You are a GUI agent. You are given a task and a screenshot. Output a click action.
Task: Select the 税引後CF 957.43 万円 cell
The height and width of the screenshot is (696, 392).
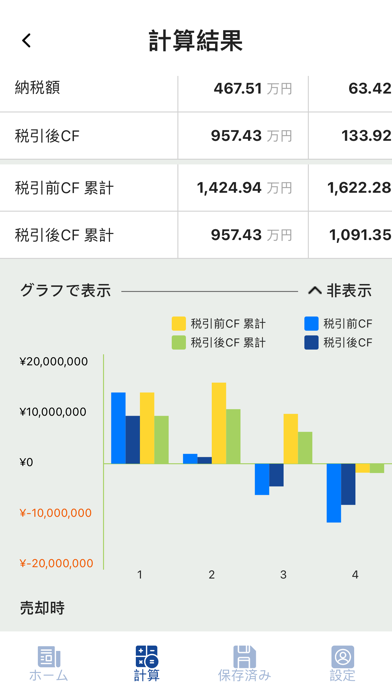click(243, 135)
